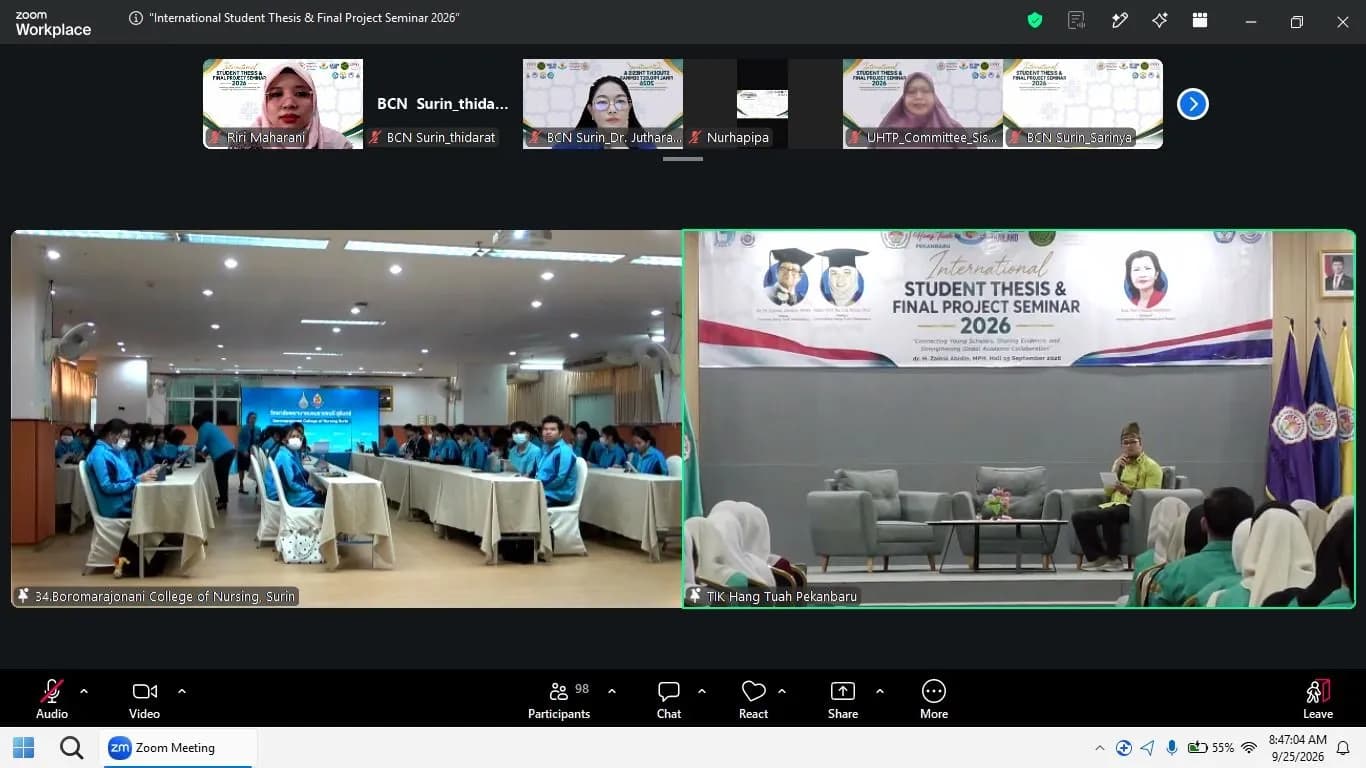Viewport: 1366px width, 768px height.
Task: Select Nurhapipa's participant thumbnail
Action: [763, 104]
